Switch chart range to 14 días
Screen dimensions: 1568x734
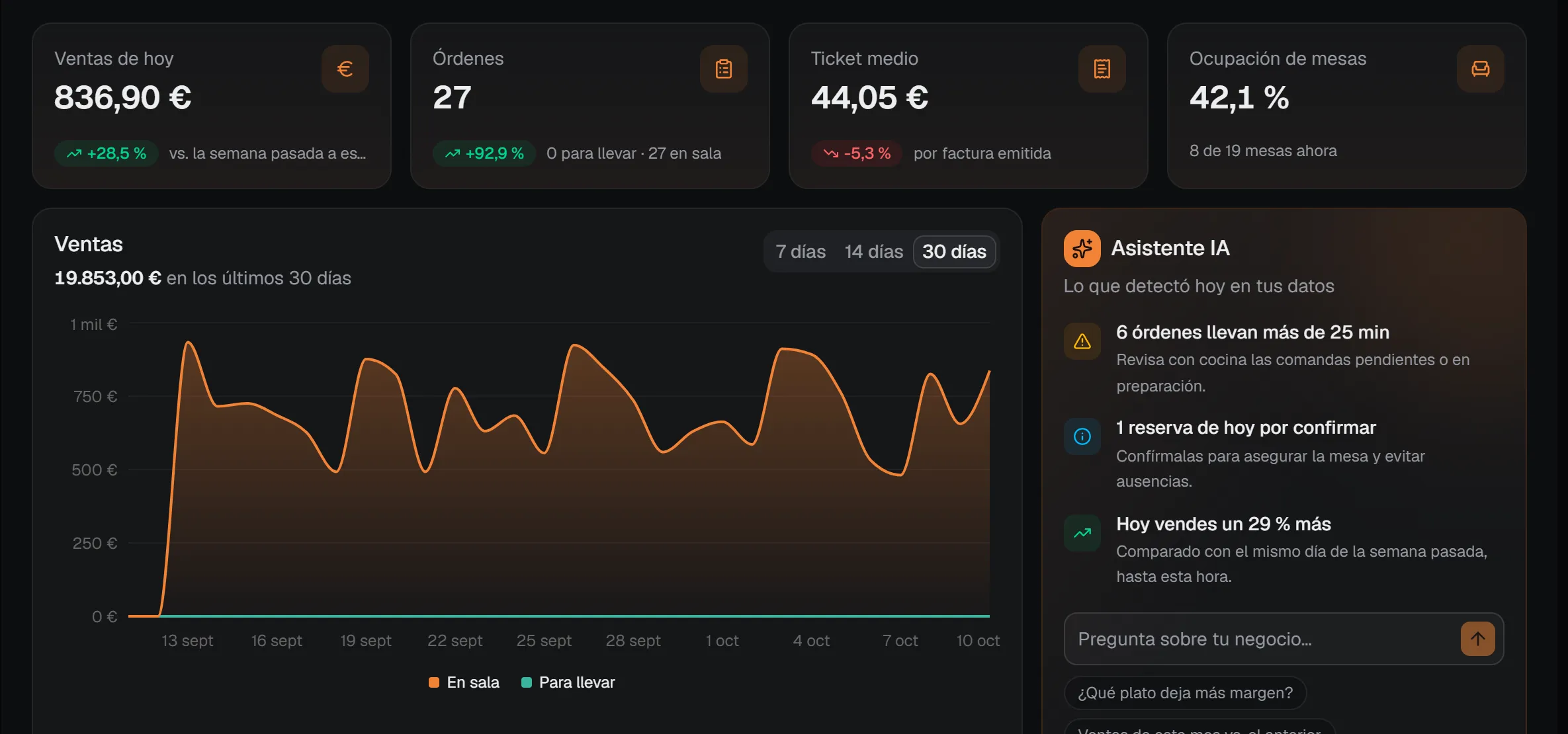click(873, 251)
